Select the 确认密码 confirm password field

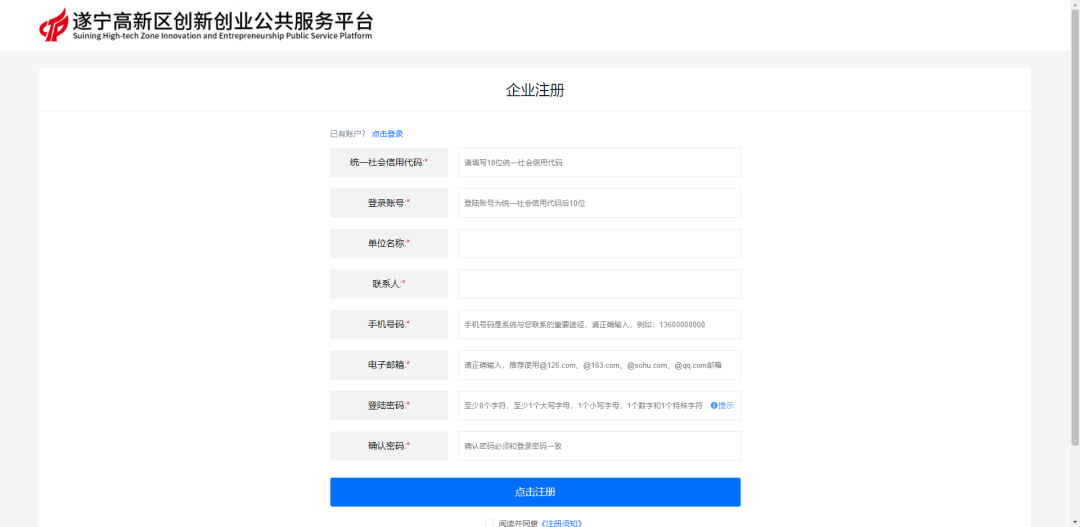coord(598,446)
